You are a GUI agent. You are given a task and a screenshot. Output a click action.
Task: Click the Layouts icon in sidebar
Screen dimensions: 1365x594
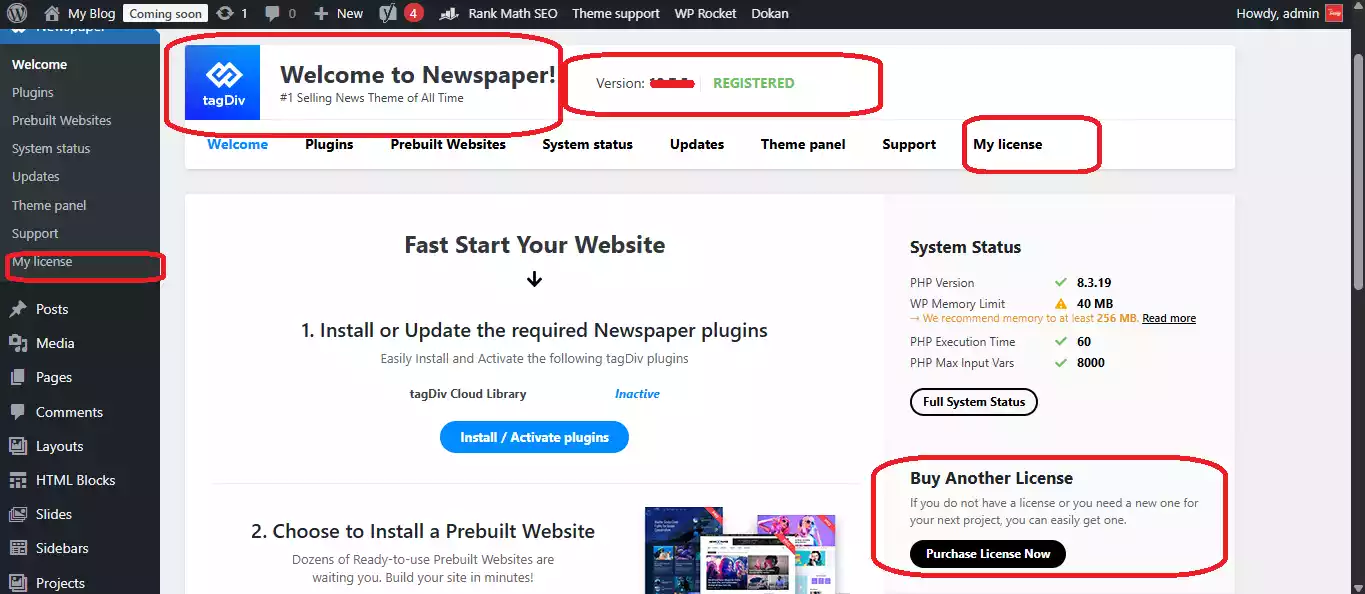(x=18, y=446)
